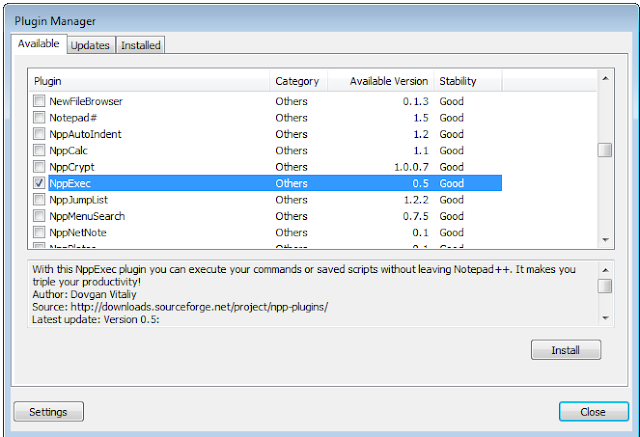Mark the NppNetNote checkbox
Image resolution: width=640 pixels, height=437 pixels.
pyautogui.click(x=39, y=232)
